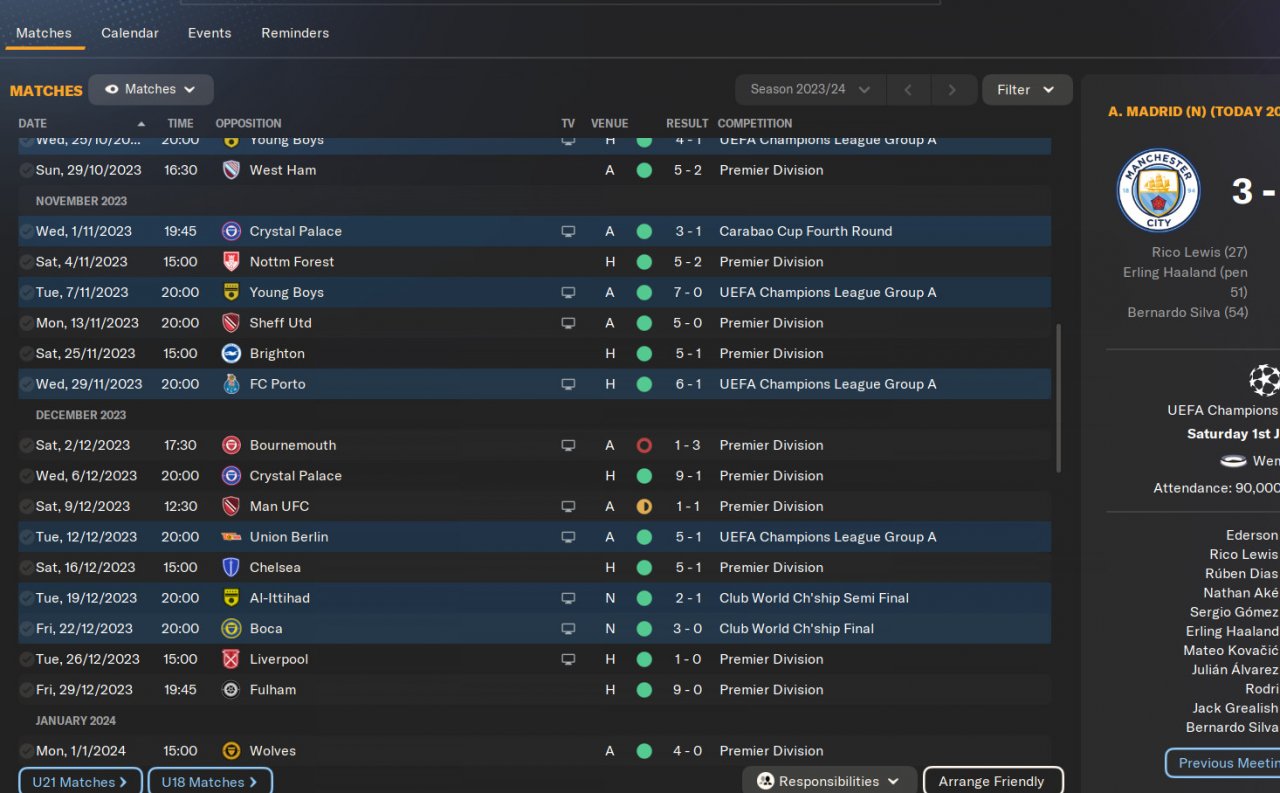The image size is (1280, 793).
Task: Toggle the checkmark beside Sat, 4/11/2023 match
Action: pyautogui.click(x=26, y=262)
